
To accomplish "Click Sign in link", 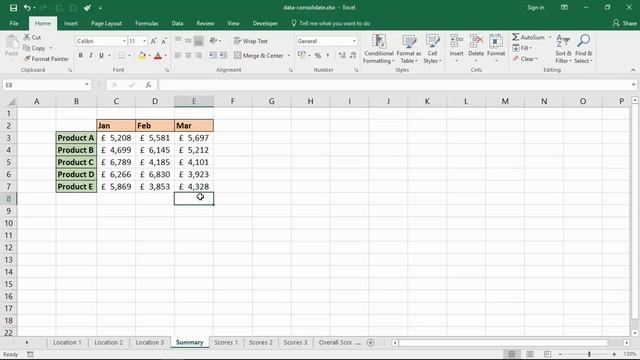I will coord(536,7).
